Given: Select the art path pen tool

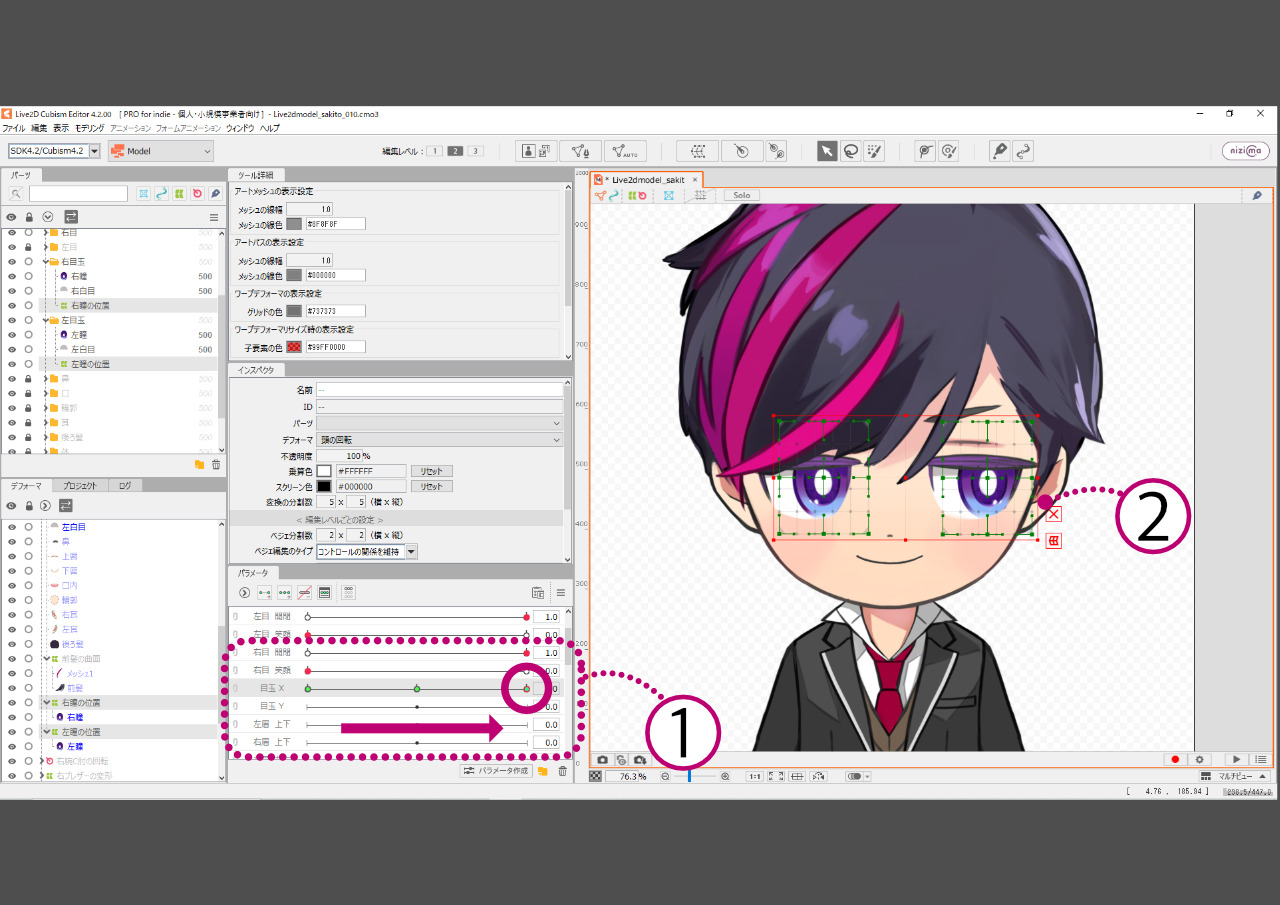Looking at the screenshot, I should tap(999, 151).
